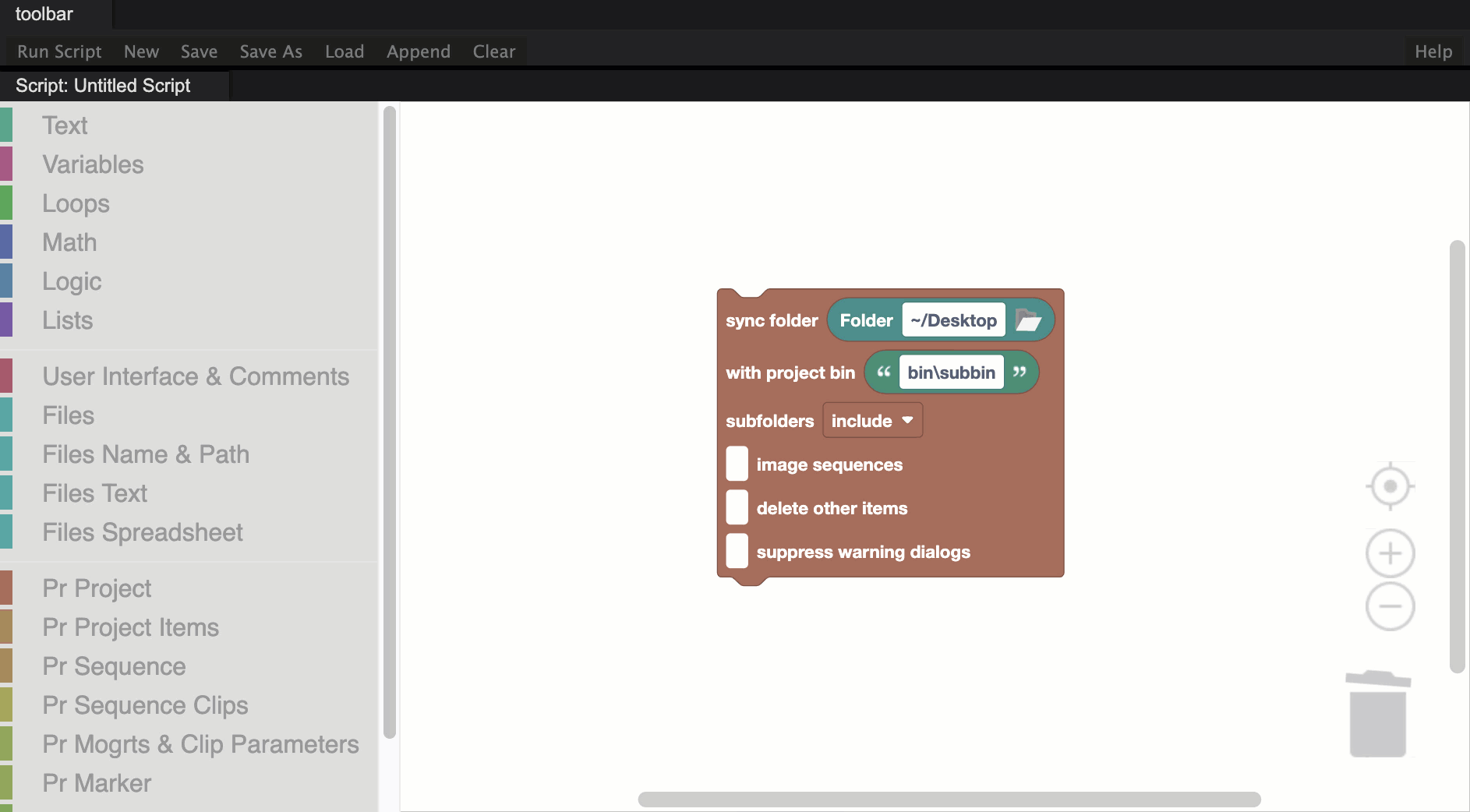Click the horizontal workspace scrollbar
This screenshot has height=812, width=1470.
(949, 800)
